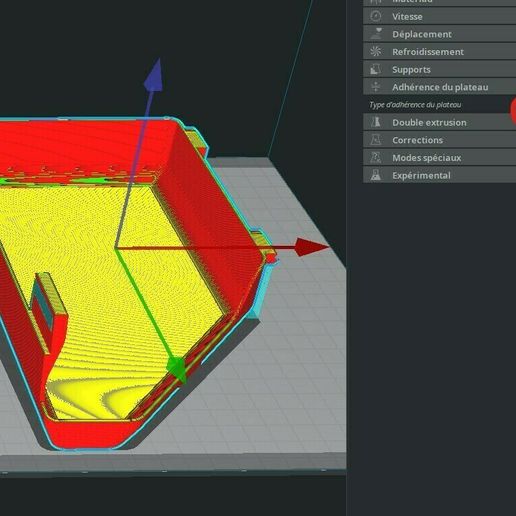
Task: Expand the Modes spéciaux settings category
Action: pos(439,158)
